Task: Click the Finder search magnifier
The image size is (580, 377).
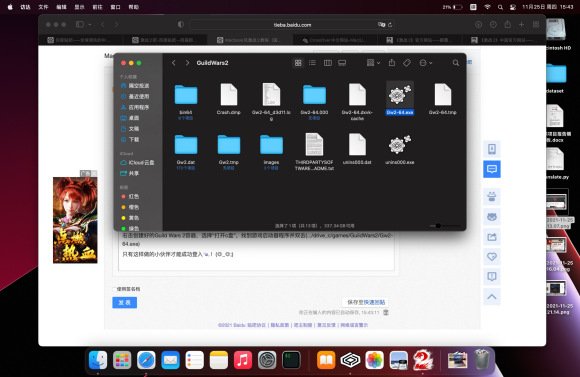Action: [456, 63]
